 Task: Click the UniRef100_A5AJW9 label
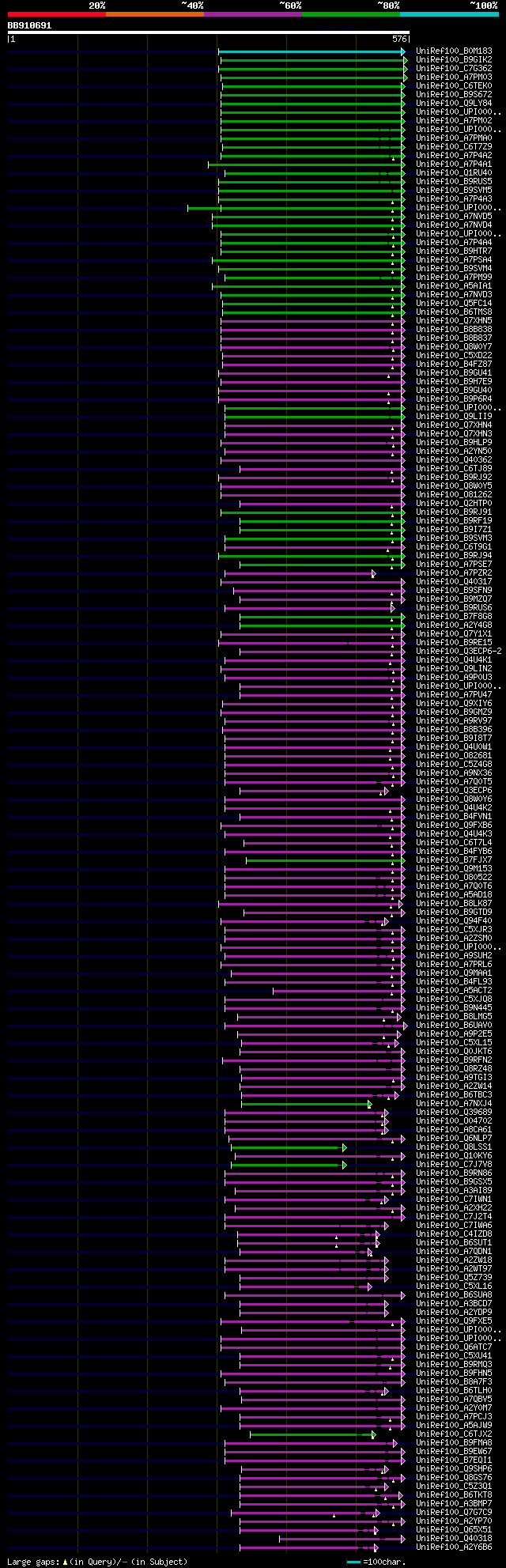point(454,1426)
